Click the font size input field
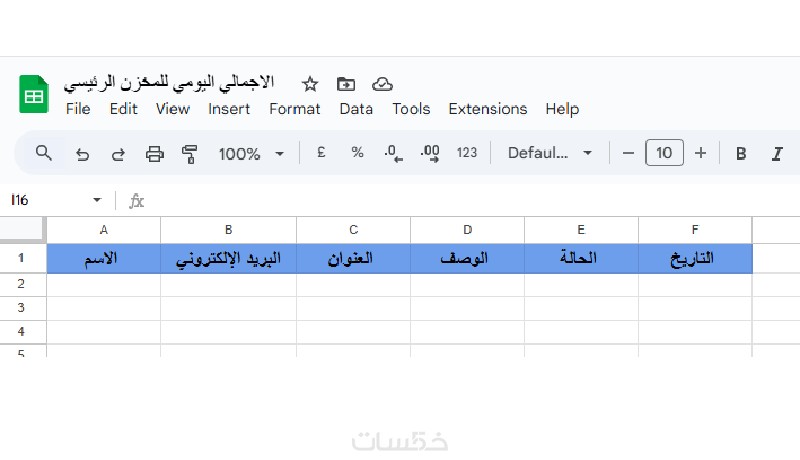Screen dimensions: 800x460 pos(664,153)
